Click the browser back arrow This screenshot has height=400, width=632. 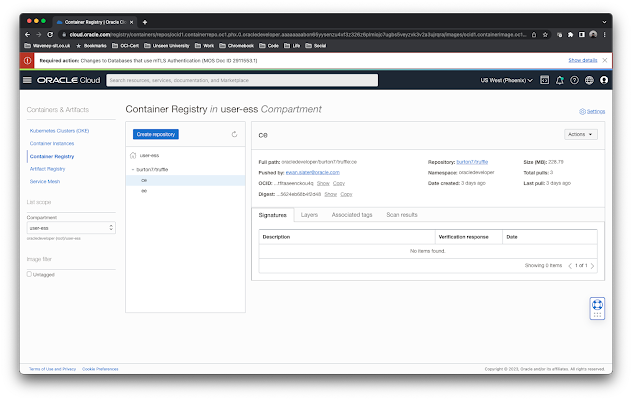tap(27, 35)
